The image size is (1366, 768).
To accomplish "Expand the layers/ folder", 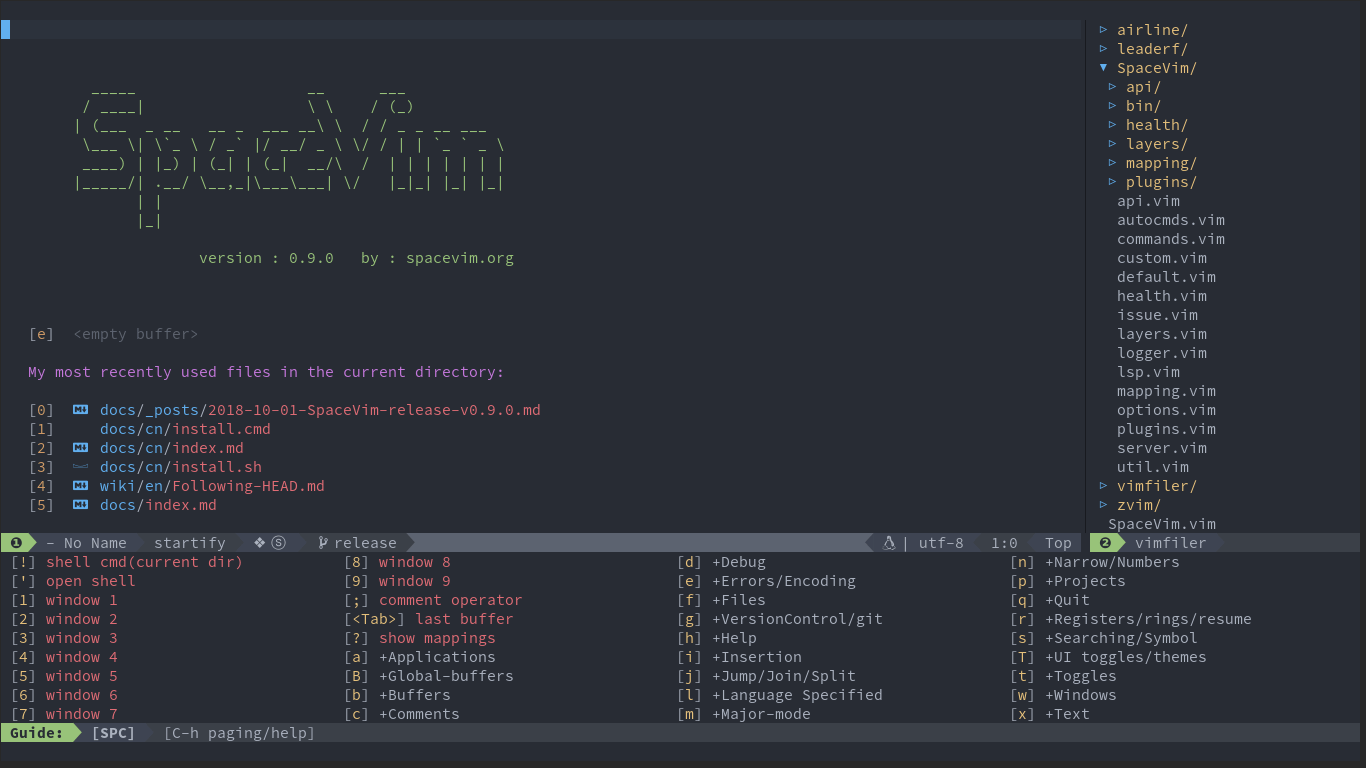I will [x=1113, y=144].
